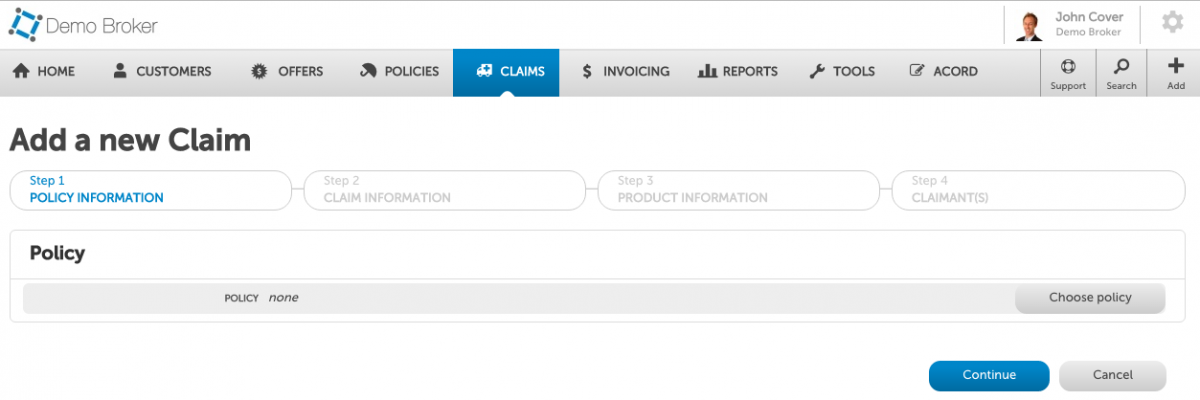Open the Invoicing menu
The height and width of the screenshot is (400, 1200).
pyautogui.click(x=625, y=72)
